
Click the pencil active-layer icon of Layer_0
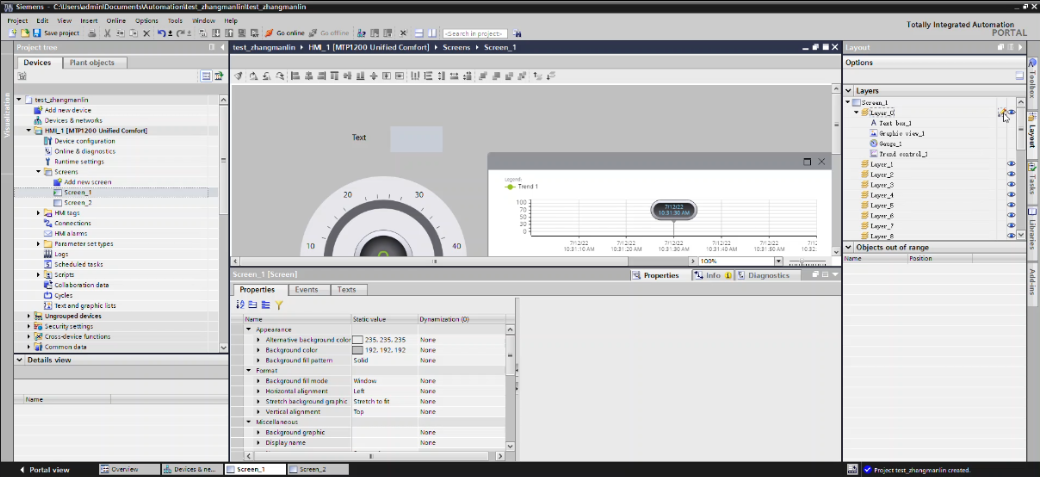(1002, 113)
